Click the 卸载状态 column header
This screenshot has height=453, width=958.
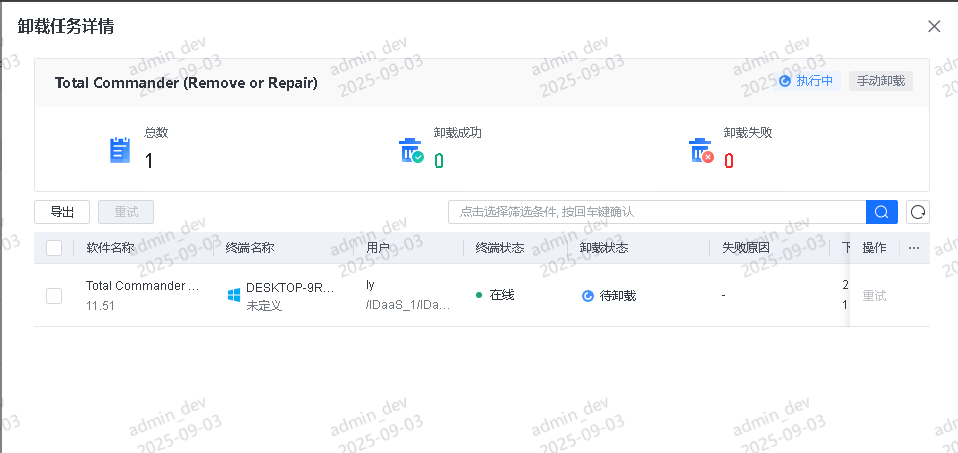[x=604, y=248]
